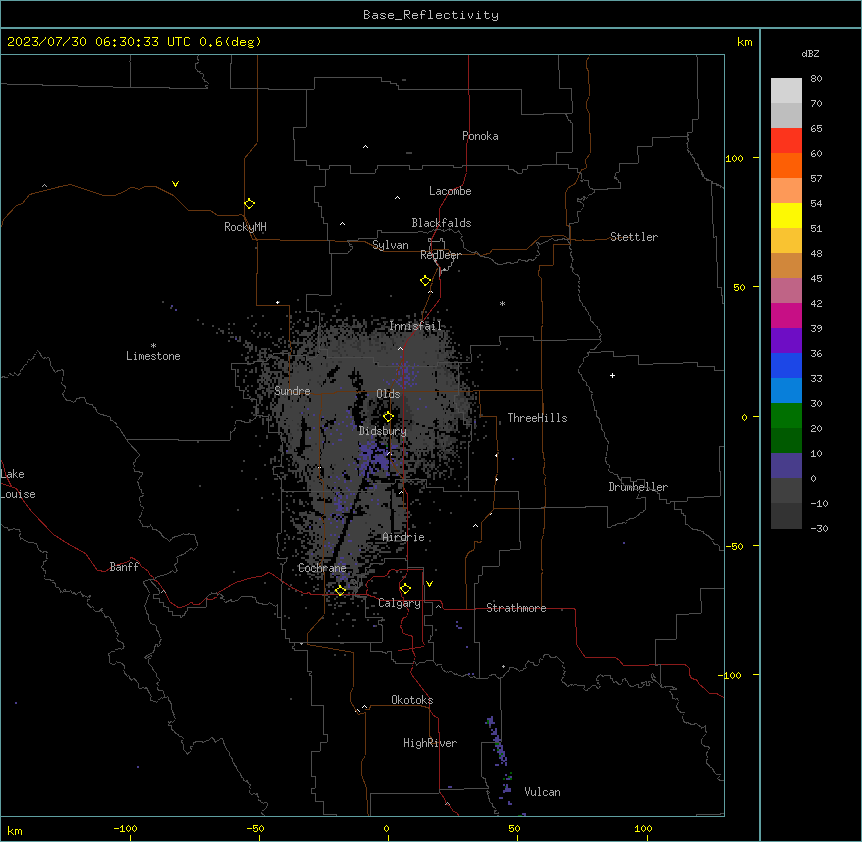
Task: Click the asterisk marker east of Innisfail
Action: [502, 303]
